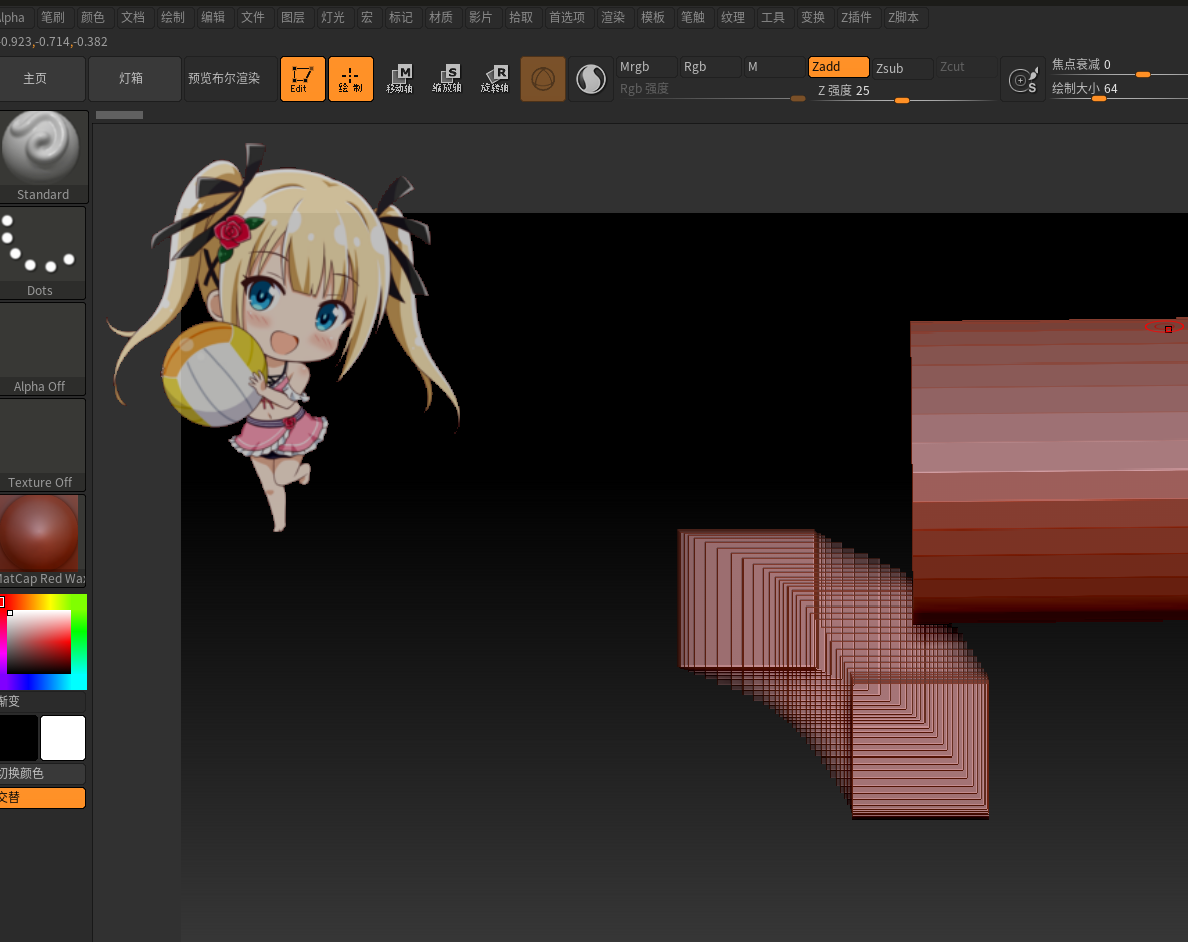The height and width of the screenshot is (942, 1188).
Task: Open the 图层 menu
Action: [293, 17]
